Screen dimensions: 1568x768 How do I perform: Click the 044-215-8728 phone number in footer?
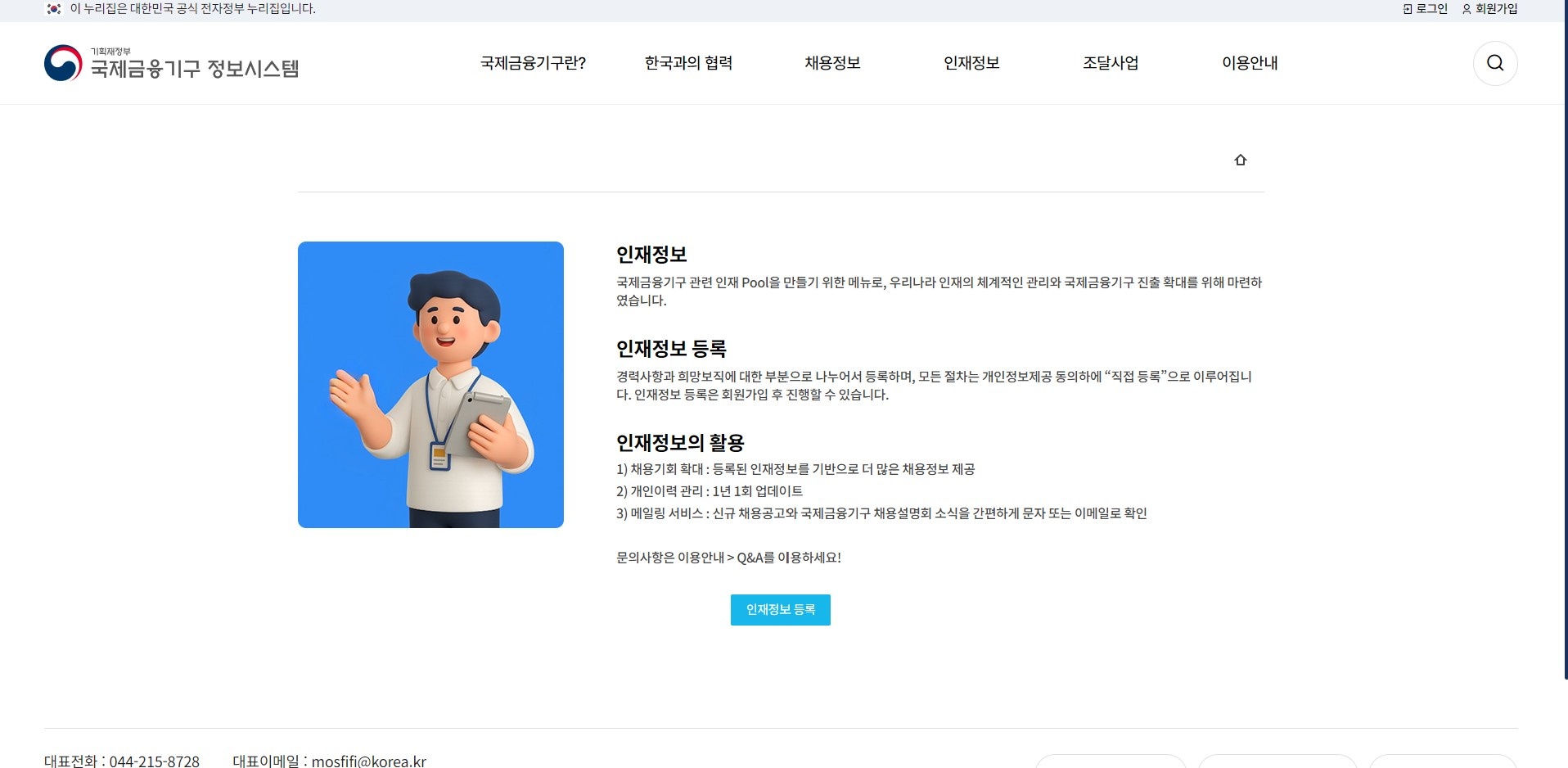155,761
